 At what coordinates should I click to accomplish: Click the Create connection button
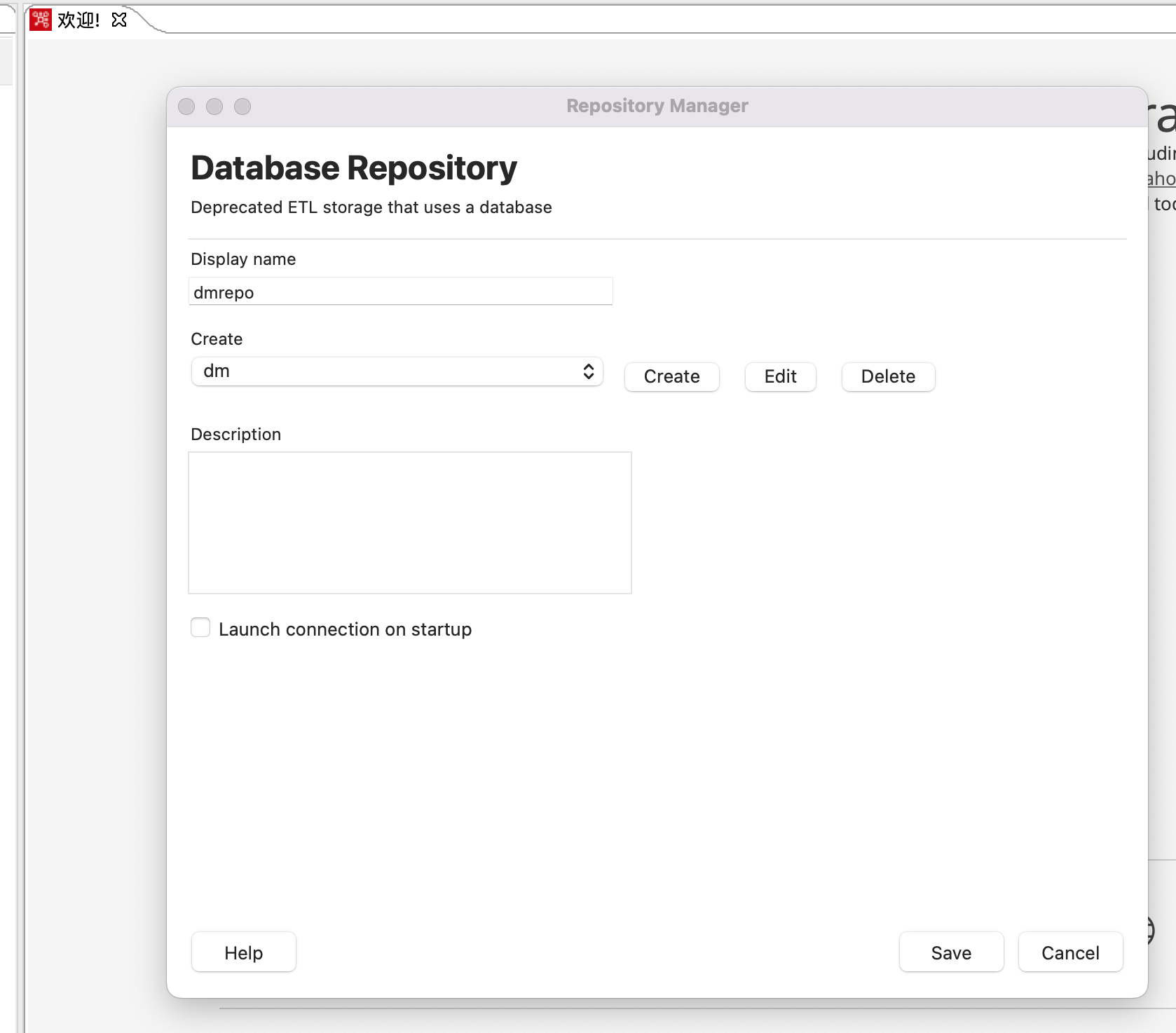tap(671, 376)
